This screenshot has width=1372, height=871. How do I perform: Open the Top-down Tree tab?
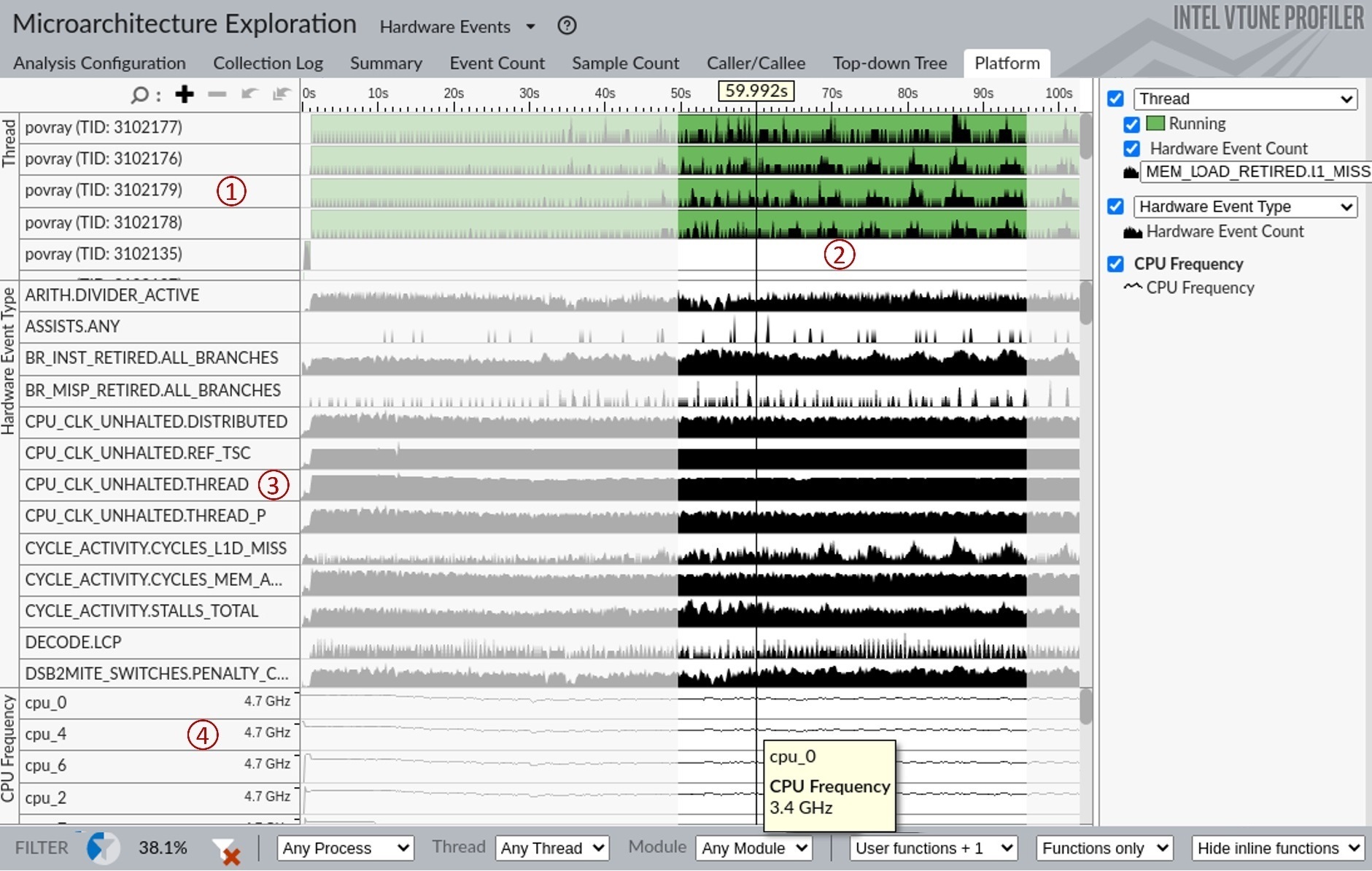(x=890, y=63)
